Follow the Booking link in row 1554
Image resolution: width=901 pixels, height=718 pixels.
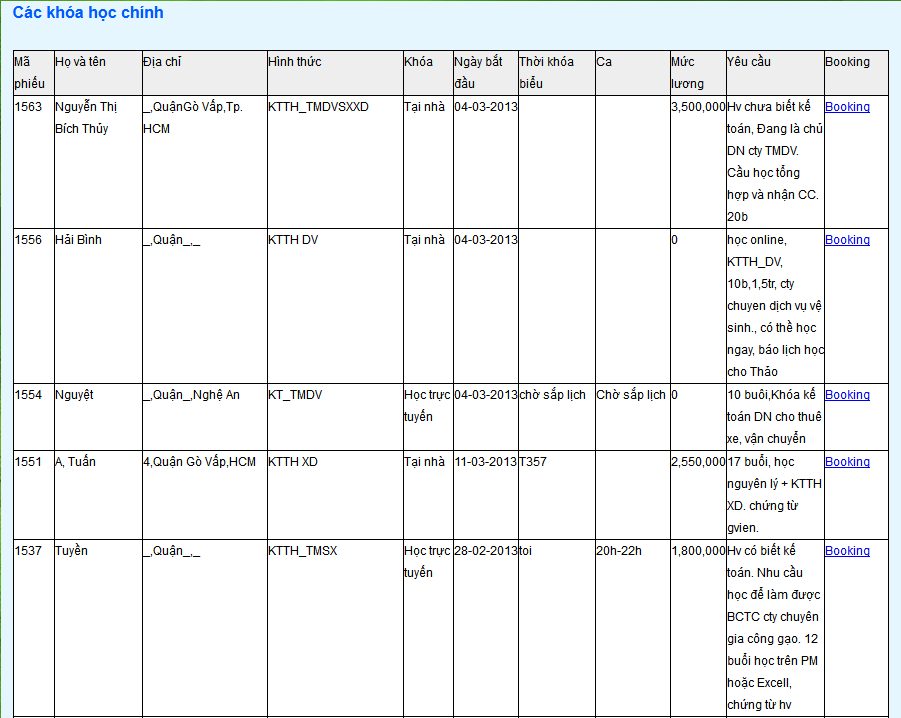click(847, 395)
